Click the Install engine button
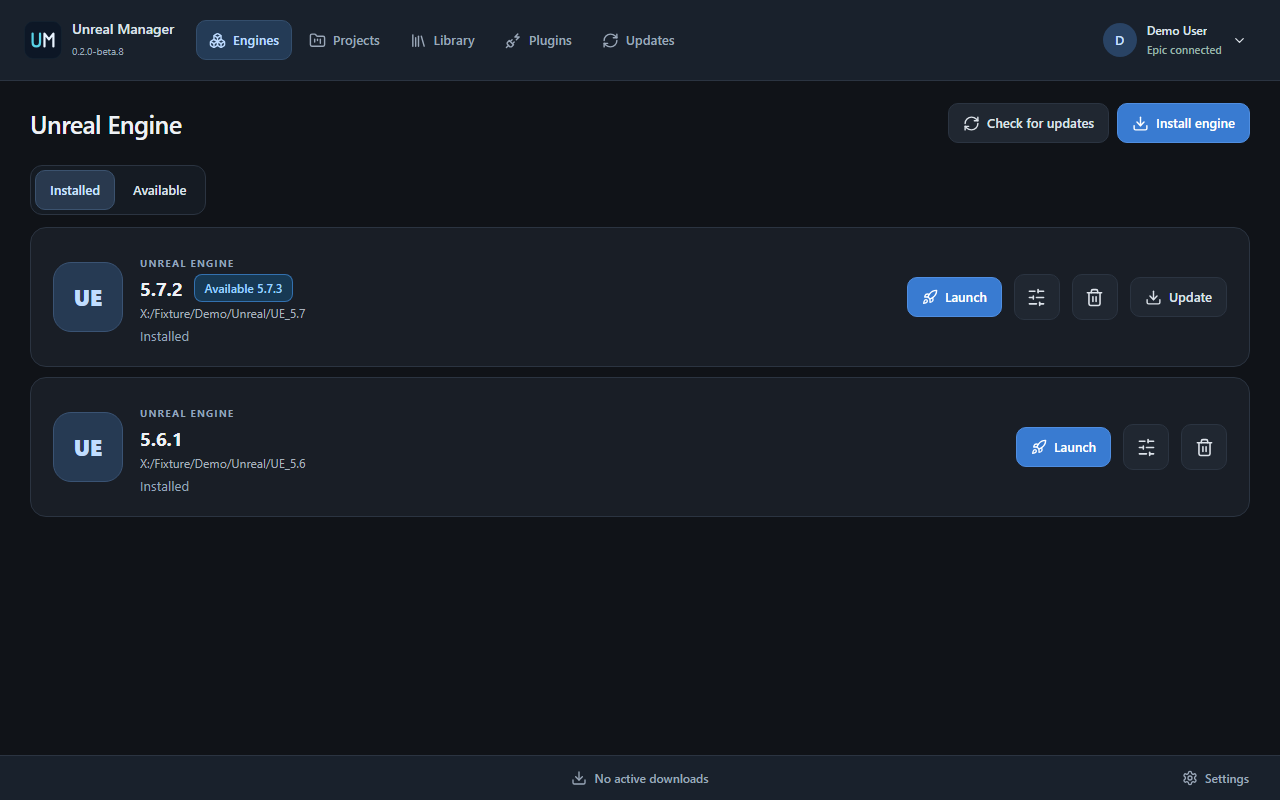 1183,123
